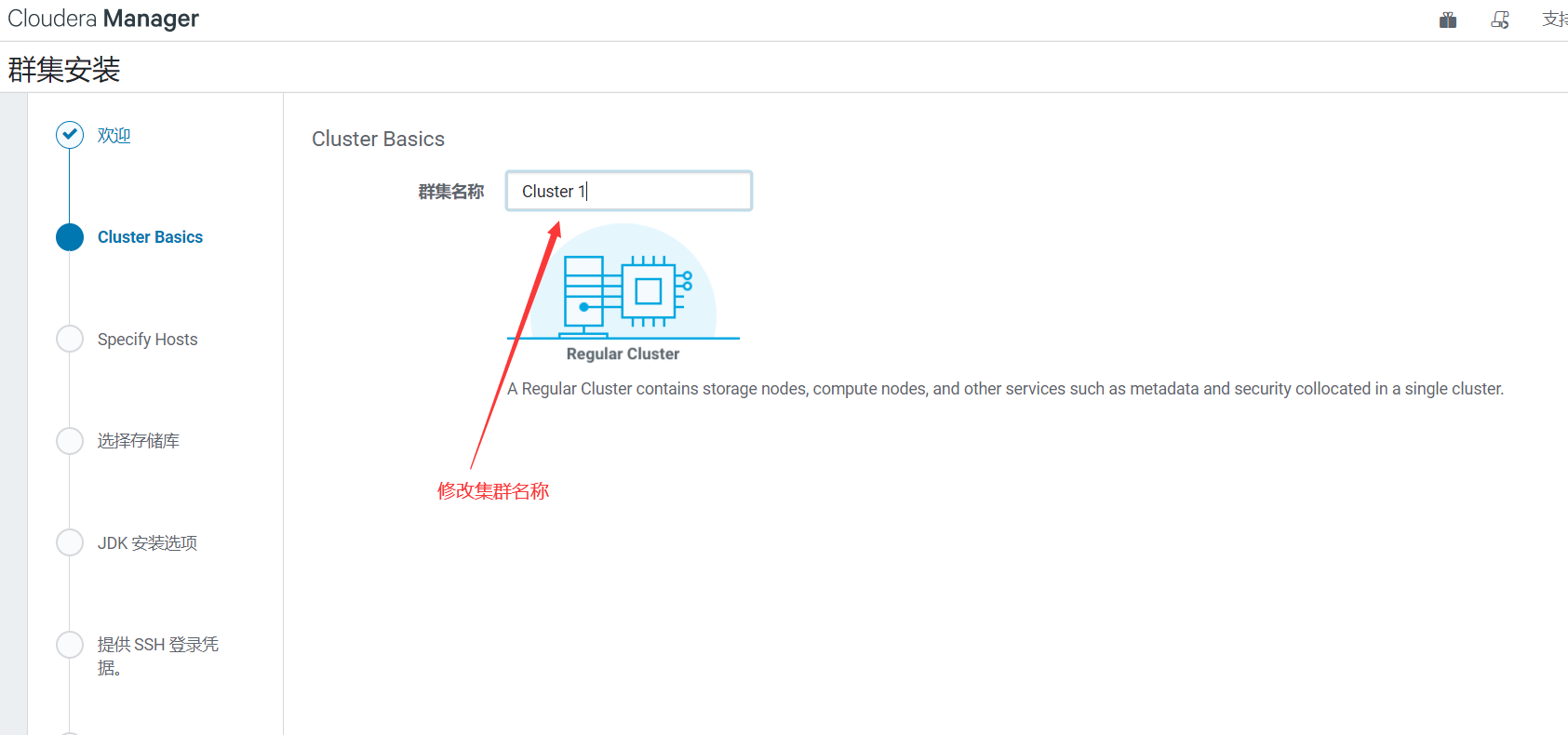The width and height of the screenshot is (1568, 735).
Task: Select the Cluster Basics step label
Action: point(150,237)
